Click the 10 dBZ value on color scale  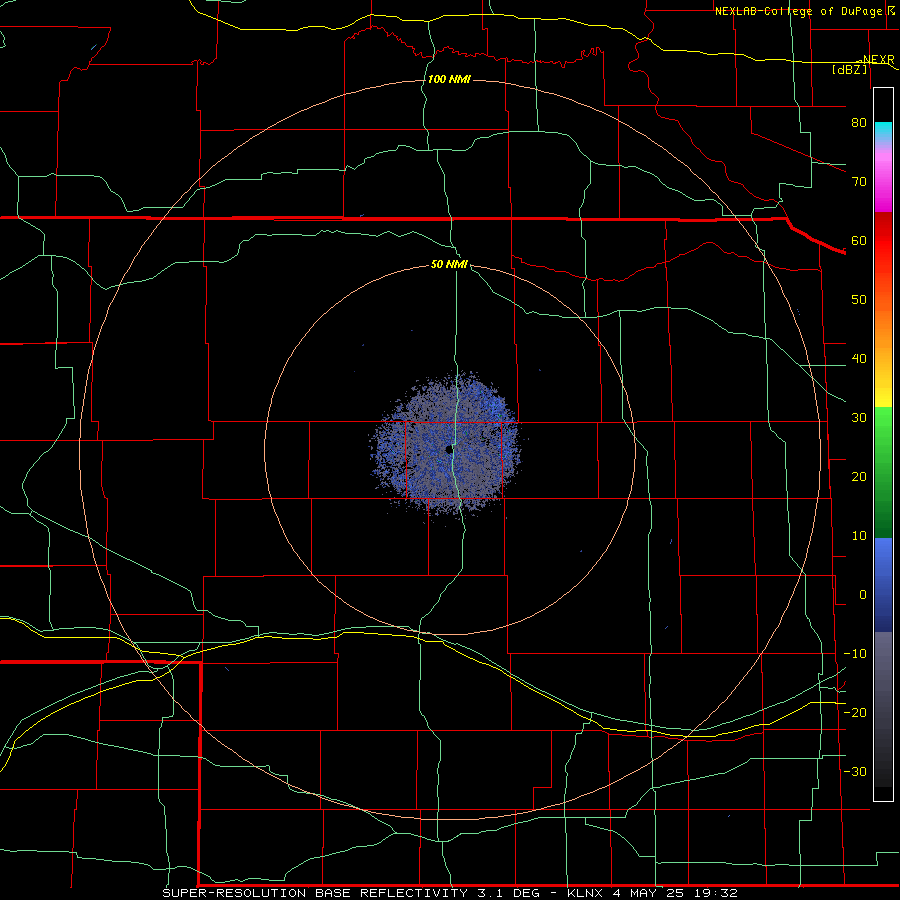tap(859, 536)
